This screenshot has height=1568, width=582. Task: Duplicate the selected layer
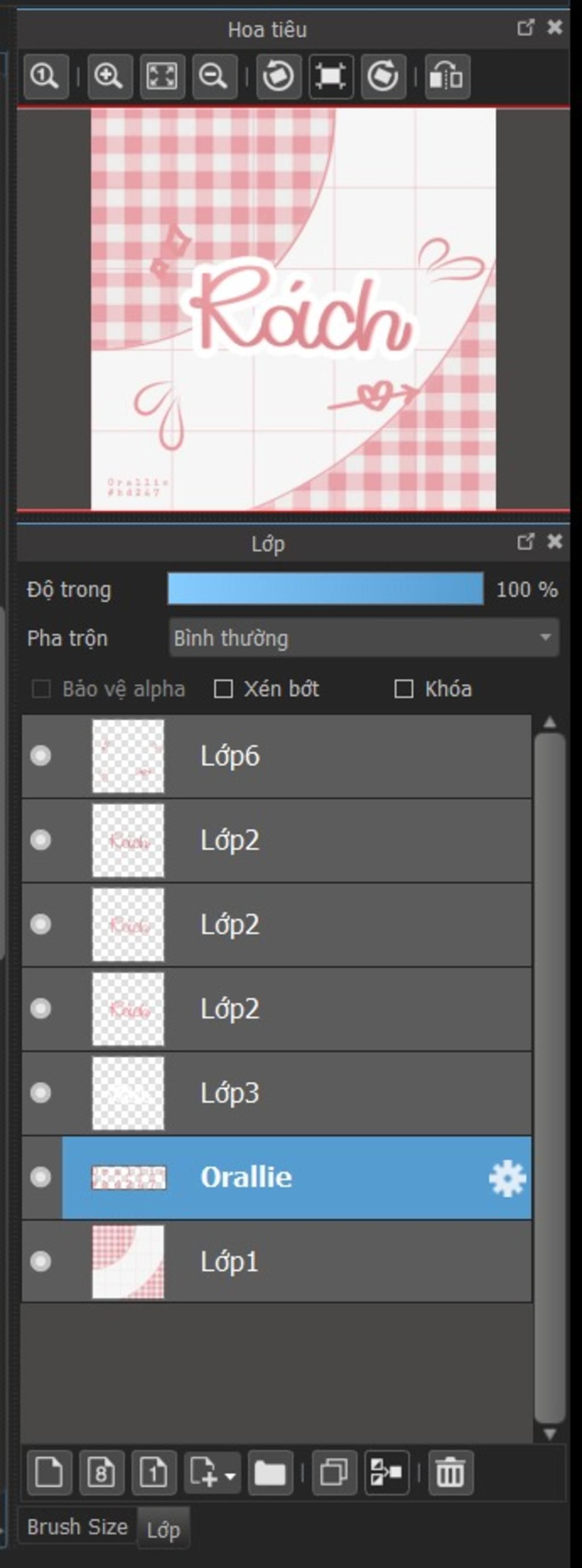click(334, 1473)
